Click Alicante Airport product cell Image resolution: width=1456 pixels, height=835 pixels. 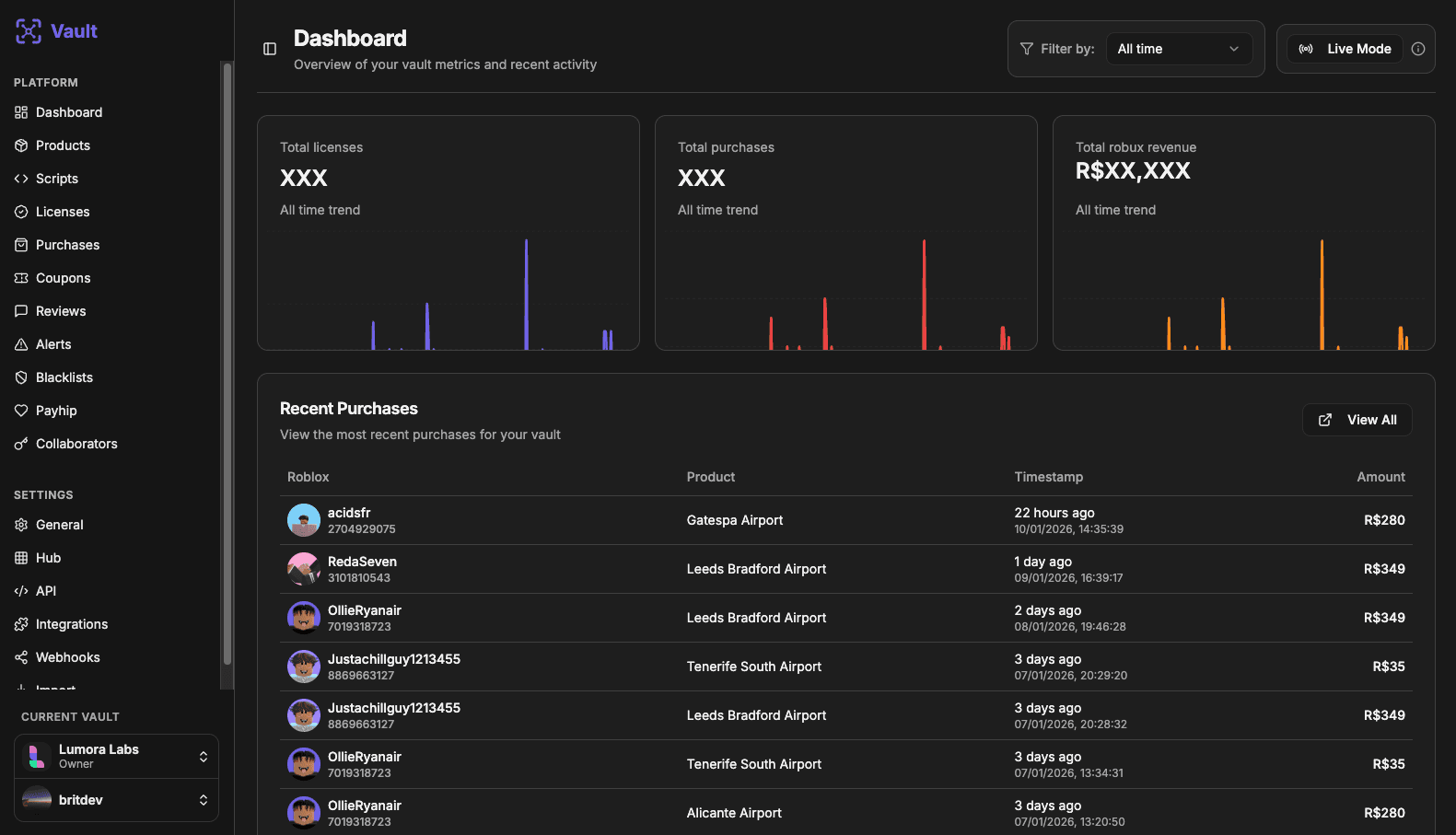tap(734, 813)
